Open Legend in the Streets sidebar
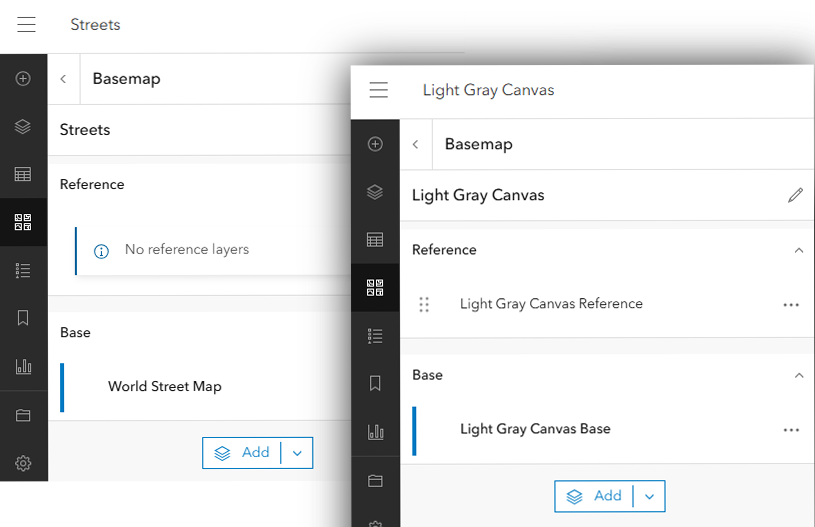Viewport: 815px width, 527px height. tap(23, 271)
